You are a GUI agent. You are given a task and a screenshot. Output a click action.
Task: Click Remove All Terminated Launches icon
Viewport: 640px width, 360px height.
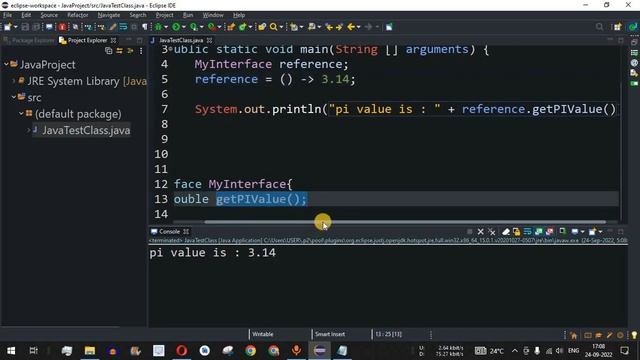tap(492, 232)
